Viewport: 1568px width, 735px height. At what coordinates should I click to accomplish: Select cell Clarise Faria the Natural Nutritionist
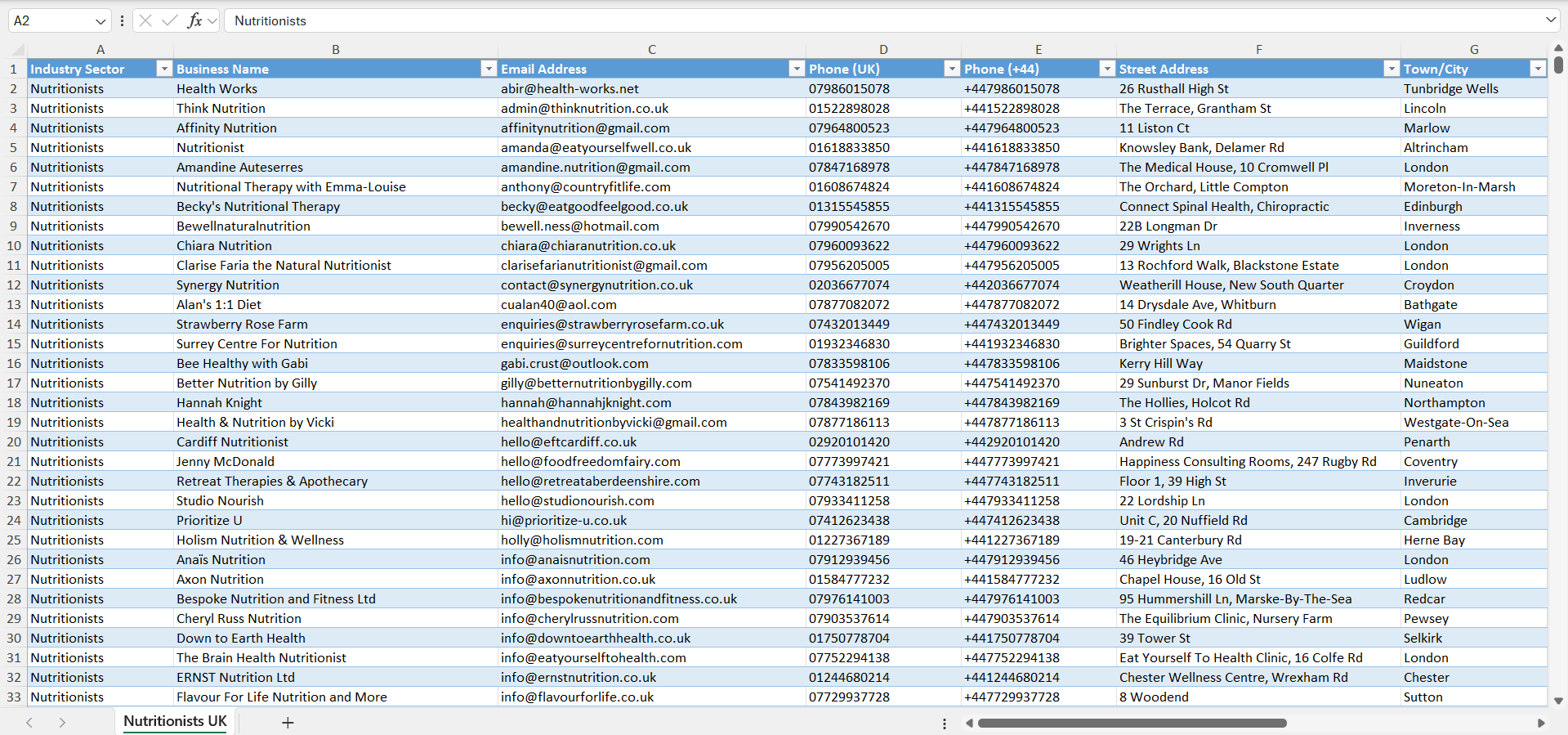pyautogui.click(x=336, y=265)
